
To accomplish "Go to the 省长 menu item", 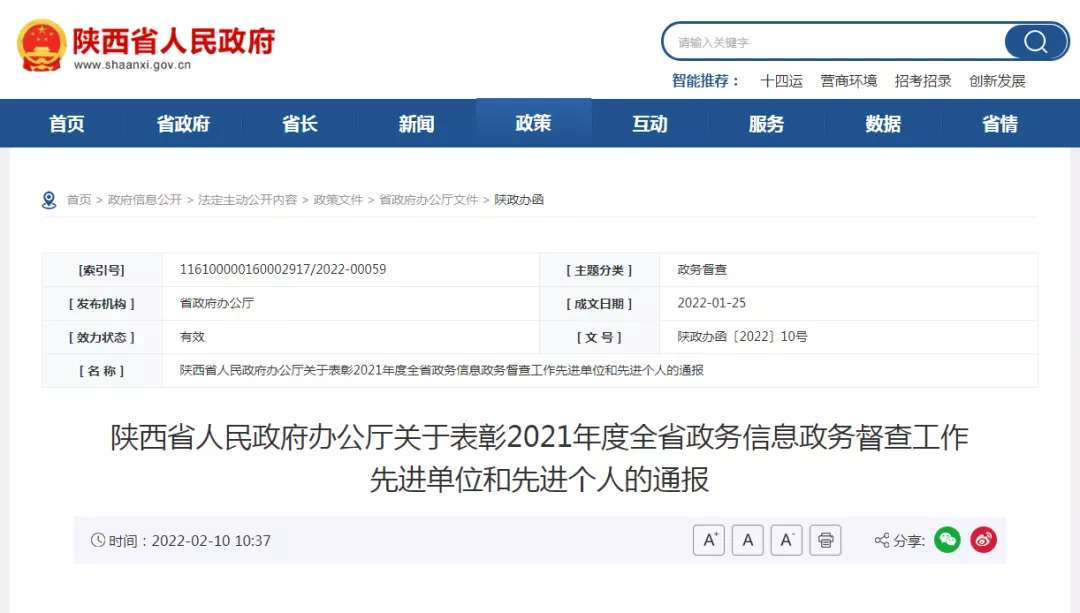I will click(300, 124).
